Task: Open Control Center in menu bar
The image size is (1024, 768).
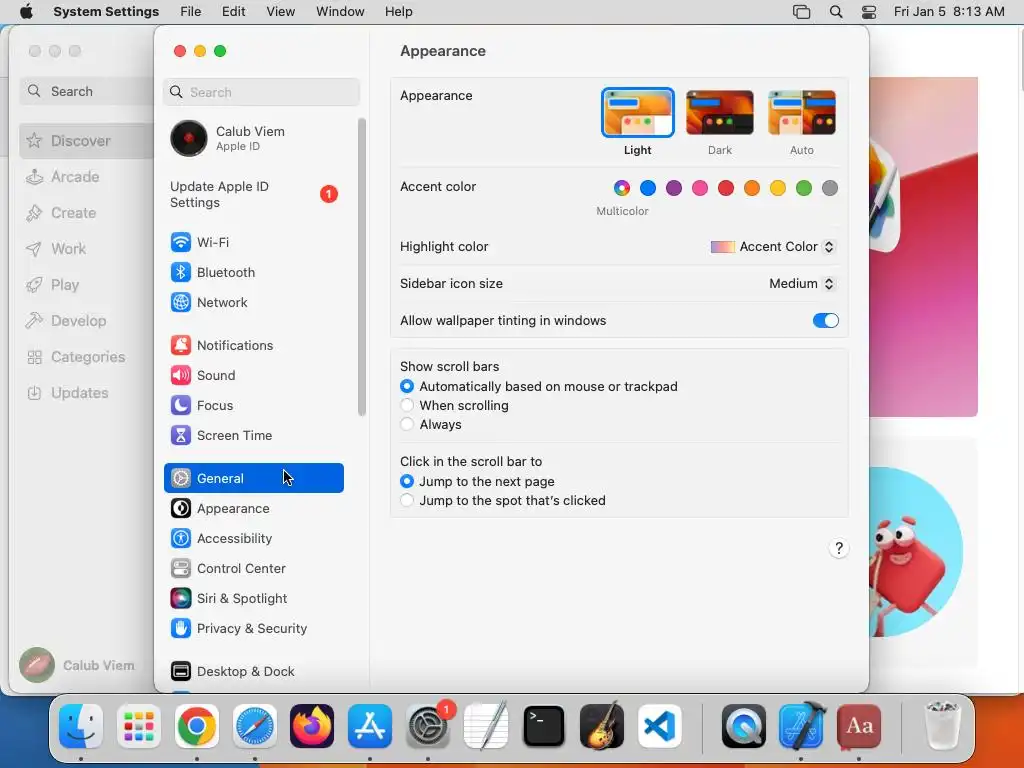Action: pyautogui.click(x=869, y=12)
